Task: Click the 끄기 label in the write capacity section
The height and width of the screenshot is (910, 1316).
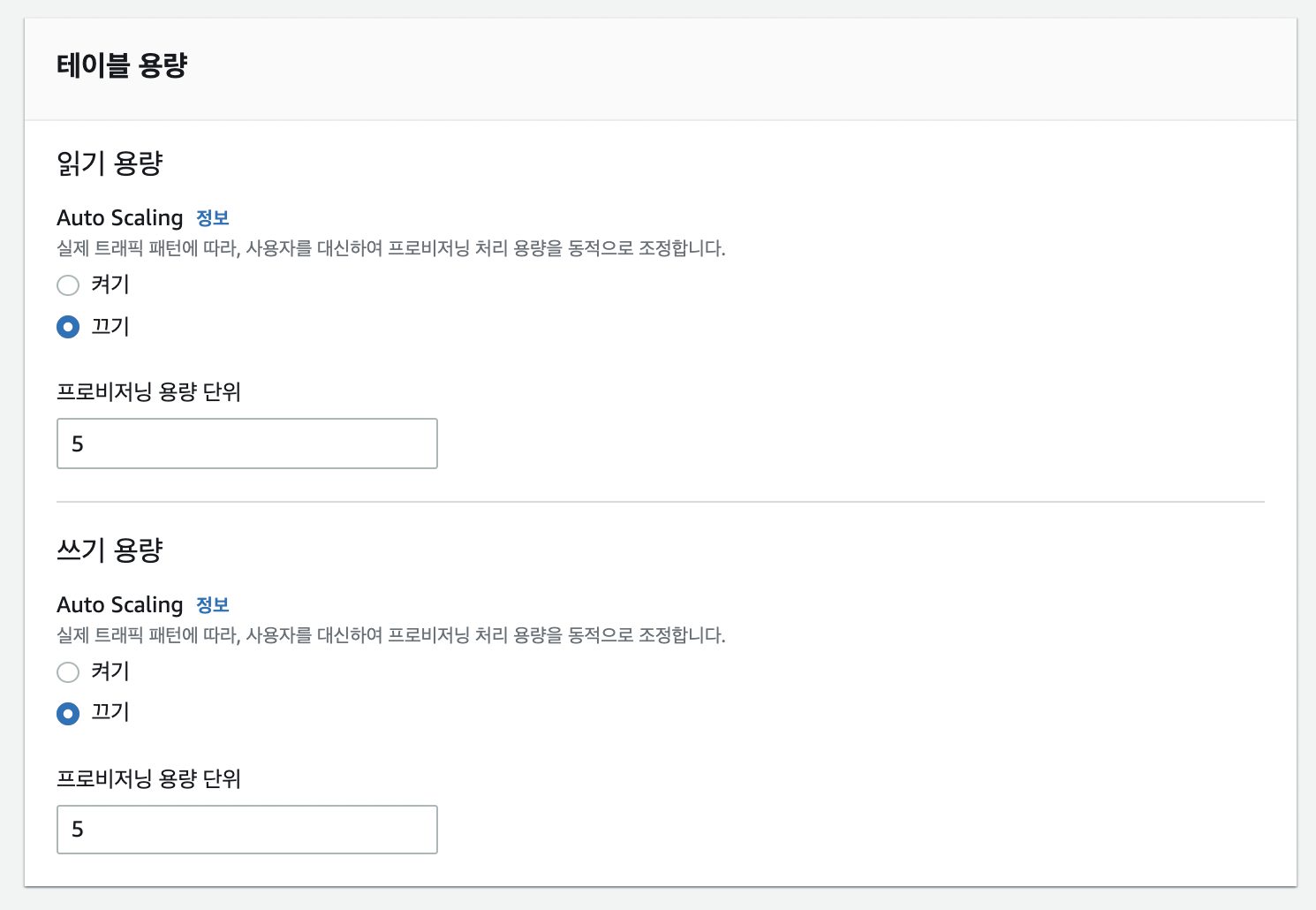Action: [x=110, y=713]
